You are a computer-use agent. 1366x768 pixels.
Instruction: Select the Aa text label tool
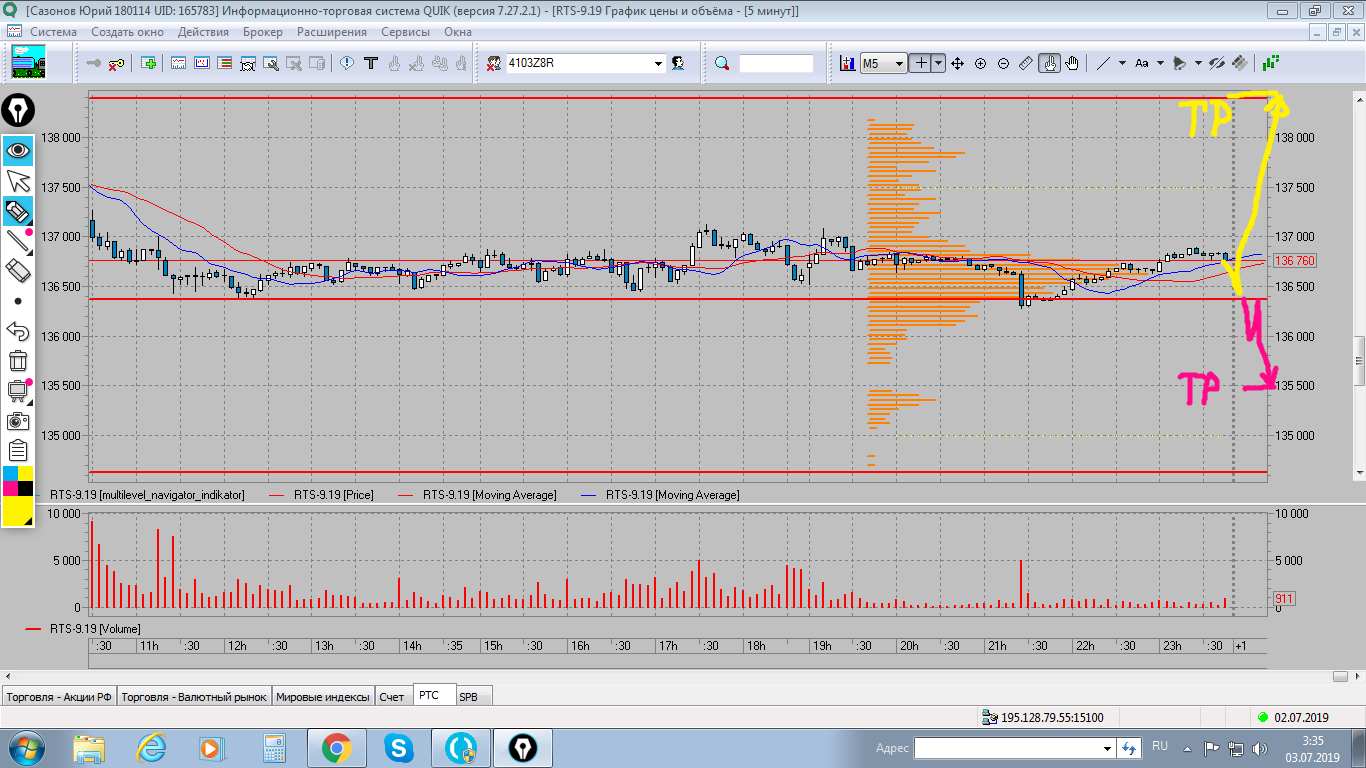[x=1142, y=63]
